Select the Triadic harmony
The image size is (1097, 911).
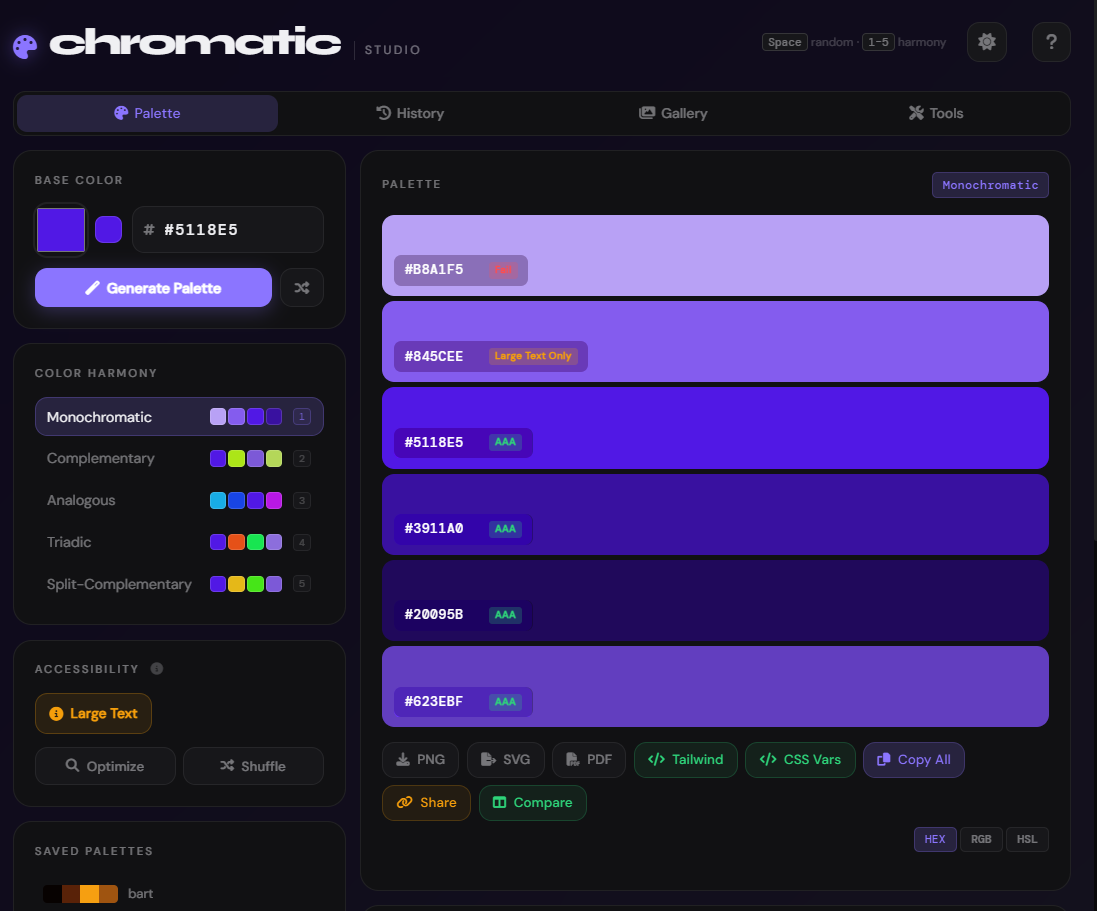click(179, 542)
